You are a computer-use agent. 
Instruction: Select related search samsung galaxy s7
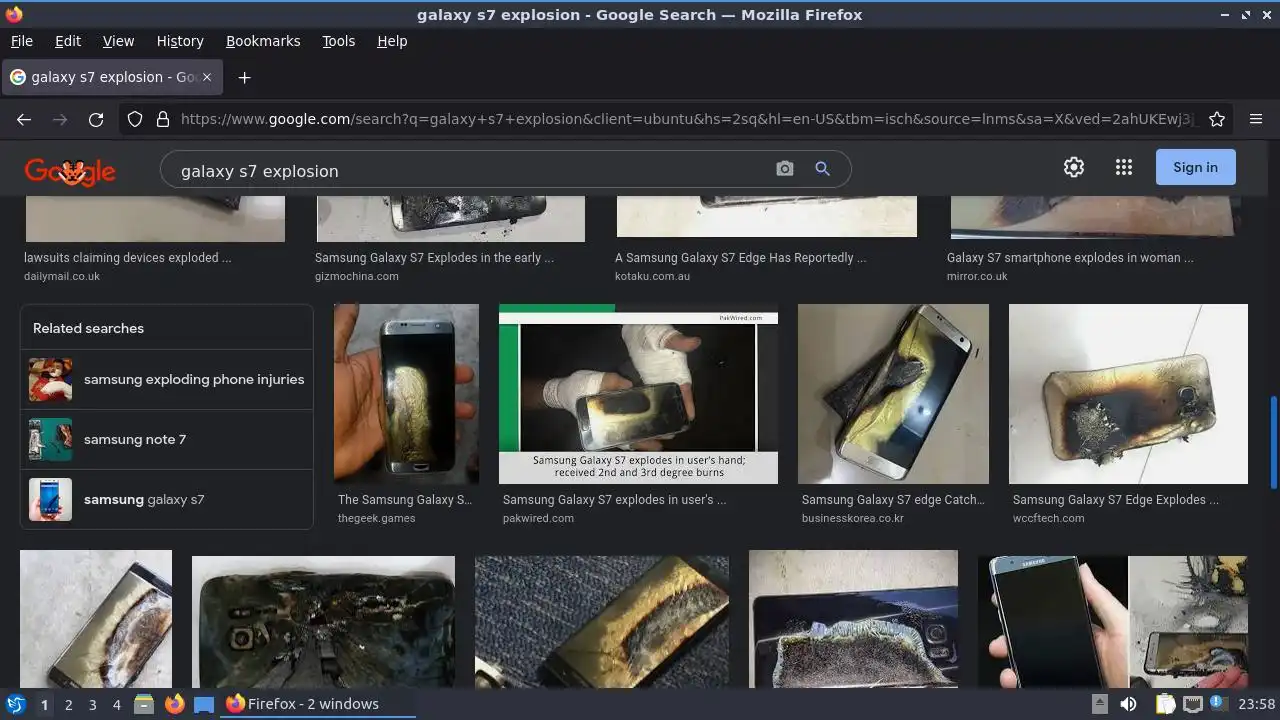point(167,499)
